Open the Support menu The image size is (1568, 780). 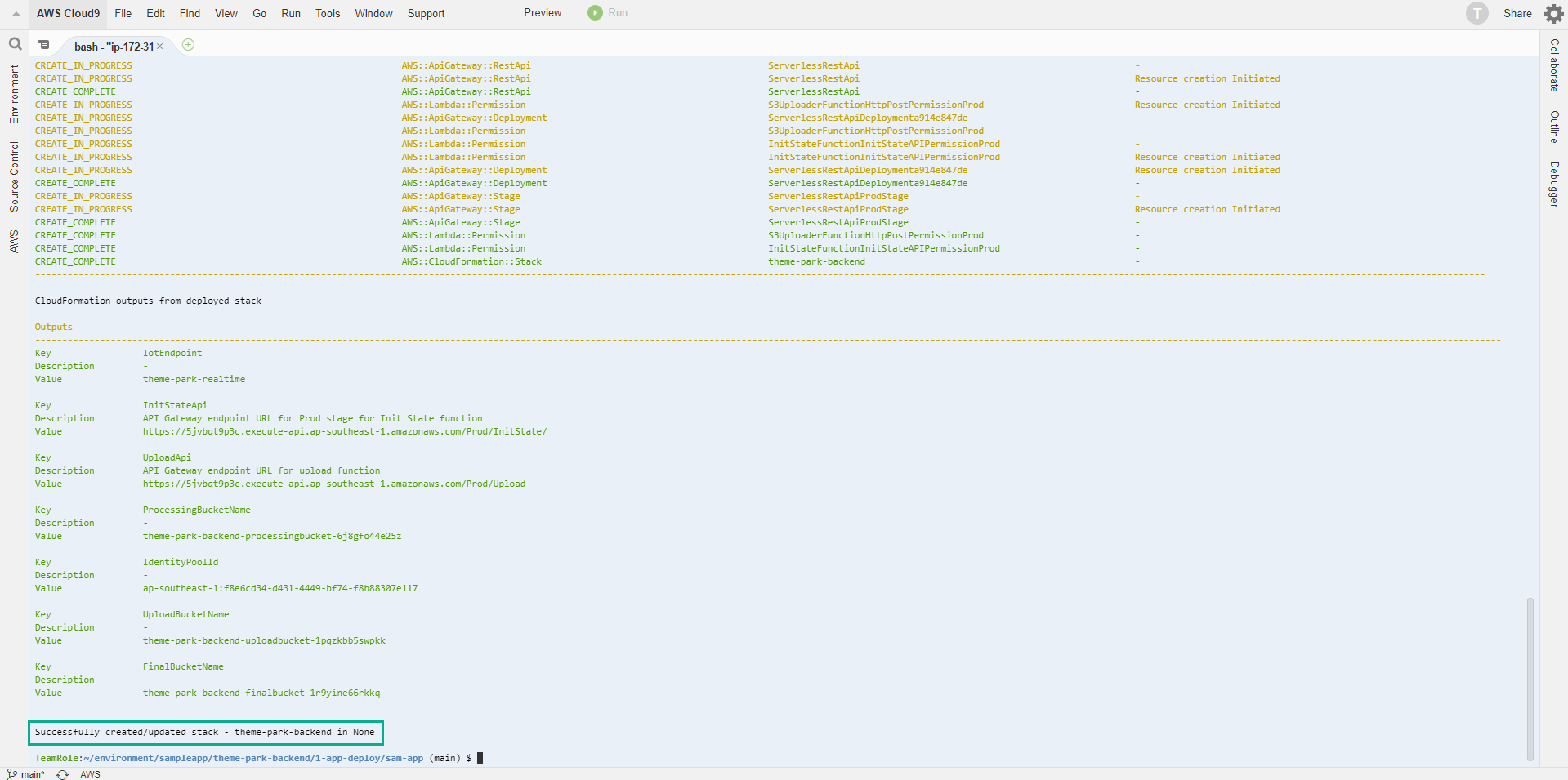tap(427, 13)
